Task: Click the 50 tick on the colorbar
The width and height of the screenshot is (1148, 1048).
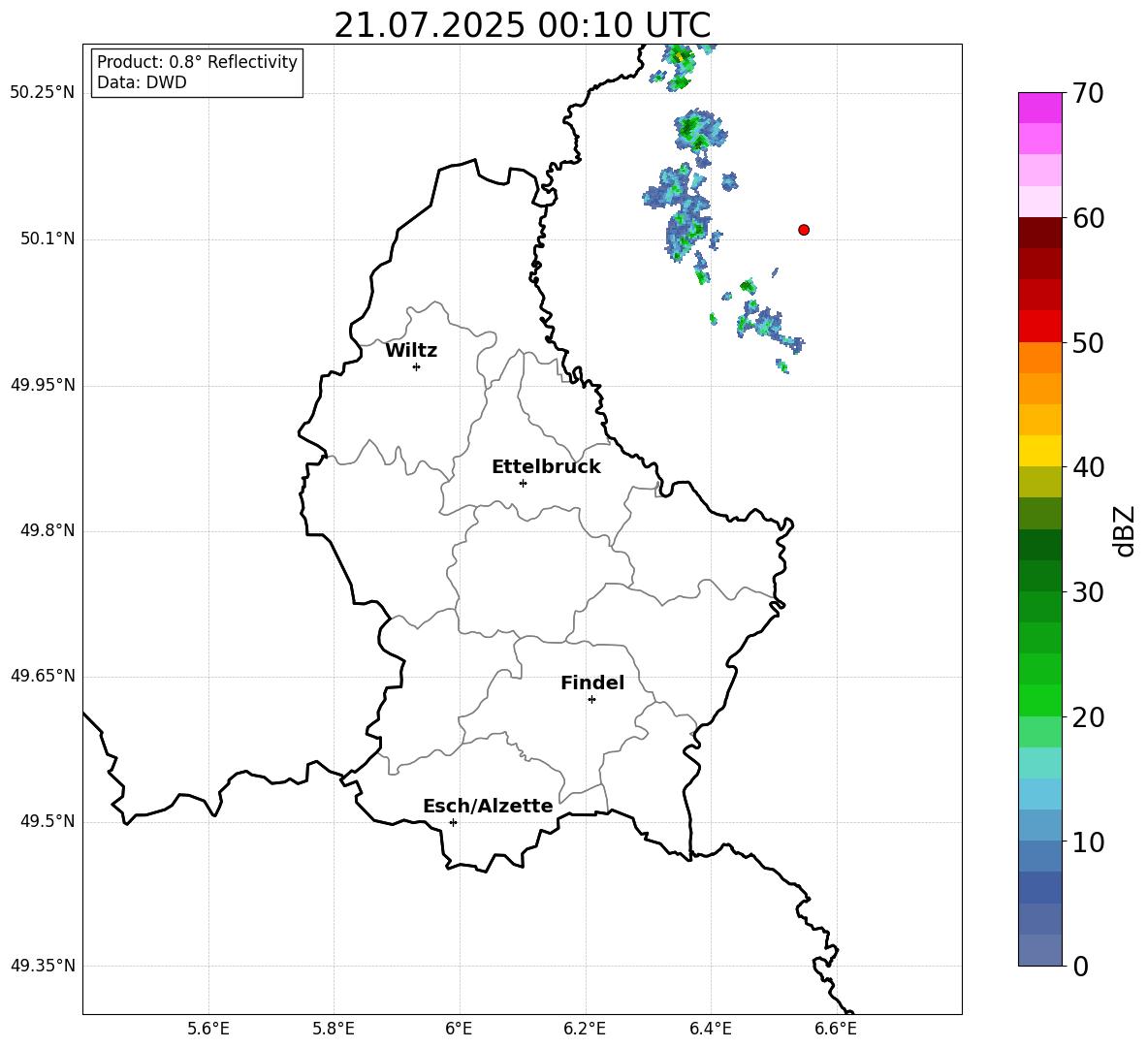Action: (1088, 343)
